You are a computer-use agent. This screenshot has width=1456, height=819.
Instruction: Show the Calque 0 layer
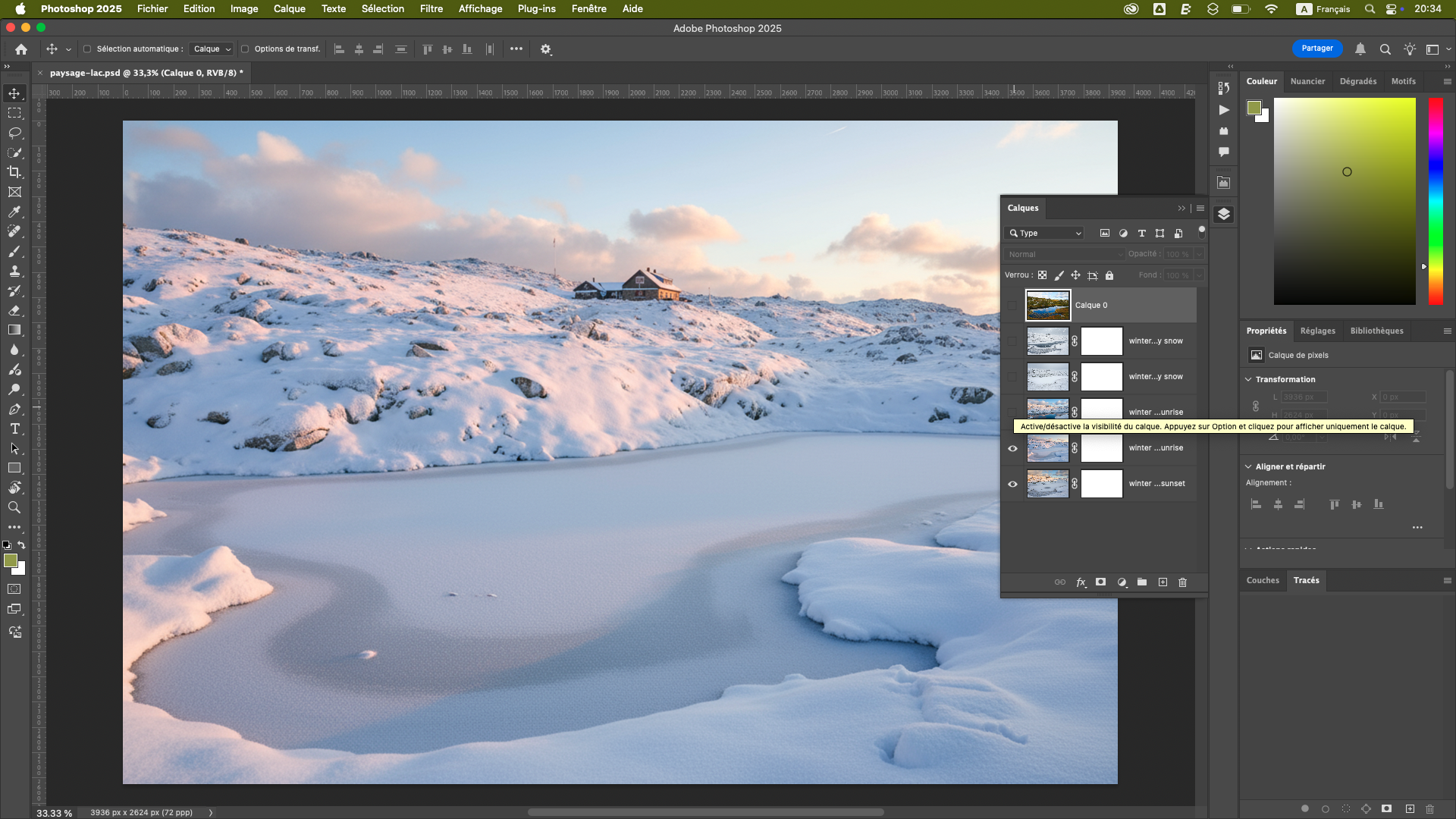(1012, 306)
